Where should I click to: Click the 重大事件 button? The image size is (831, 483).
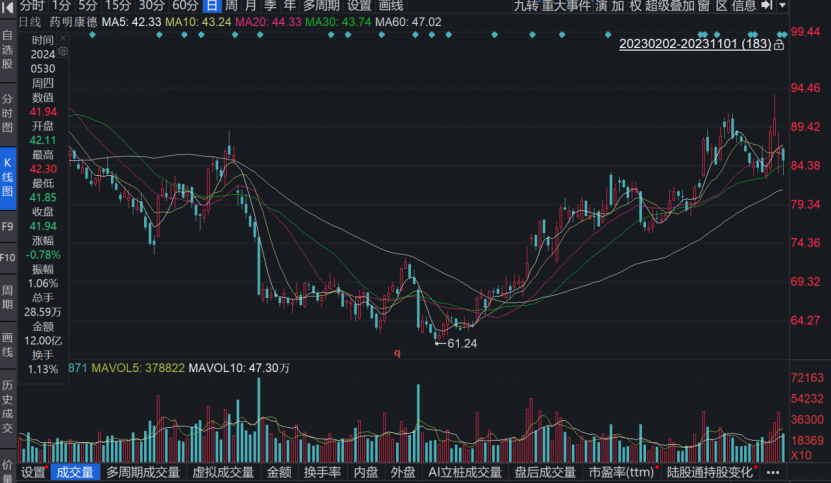565,6
